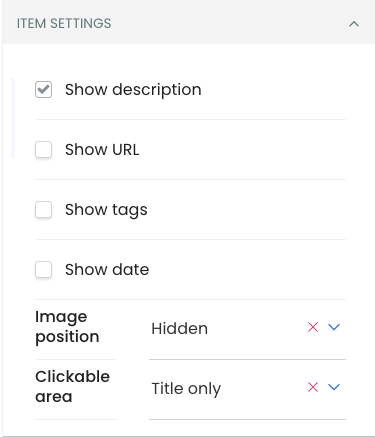375x437 pixels.
Task: Click the 'Clickable area' field label
Action: [x=72, y=387]
